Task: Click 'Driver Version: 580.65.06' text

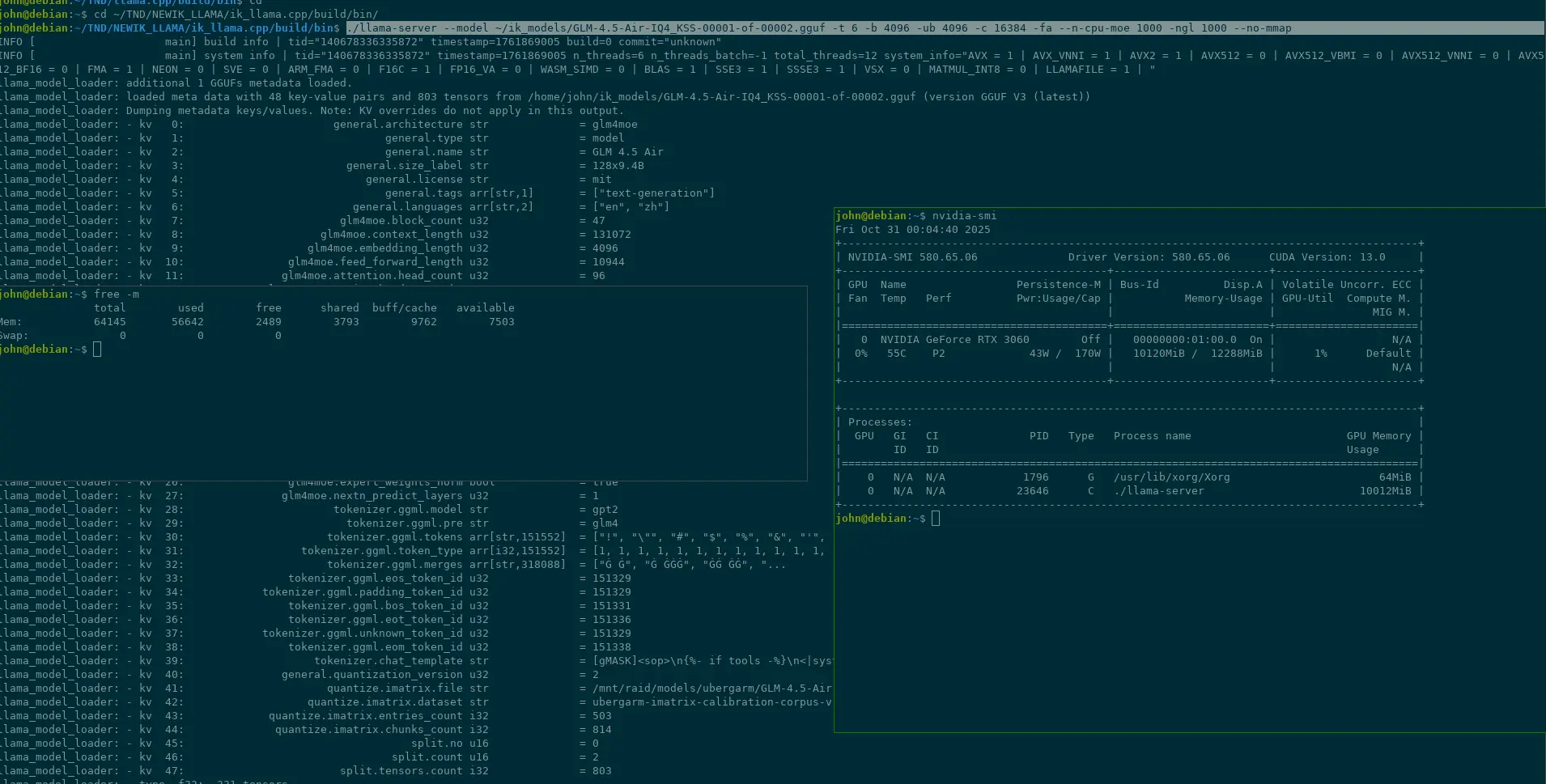Action: tap(1149, 257)
